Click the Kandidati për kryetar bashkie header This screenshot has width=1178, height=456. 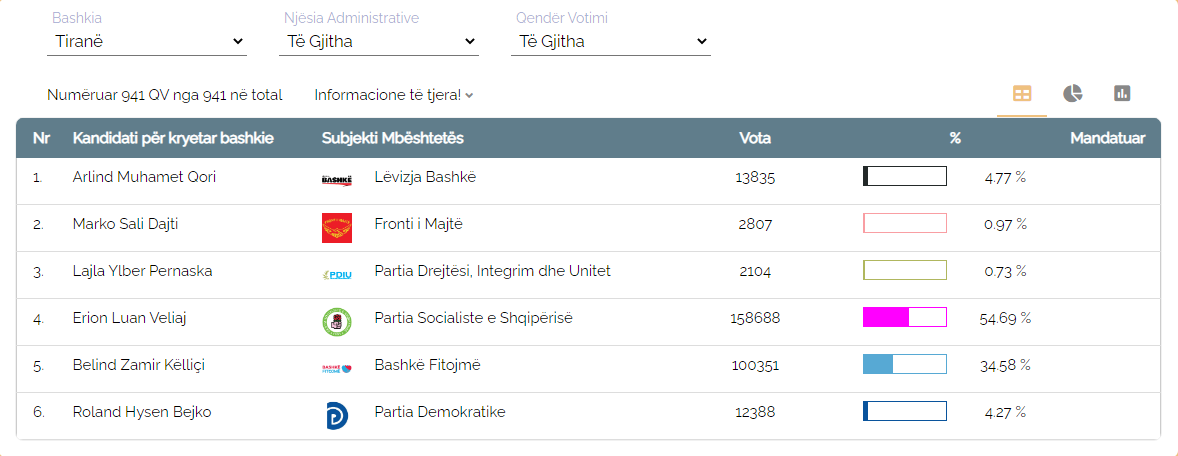pyautogui.click(x=173, y=138)
